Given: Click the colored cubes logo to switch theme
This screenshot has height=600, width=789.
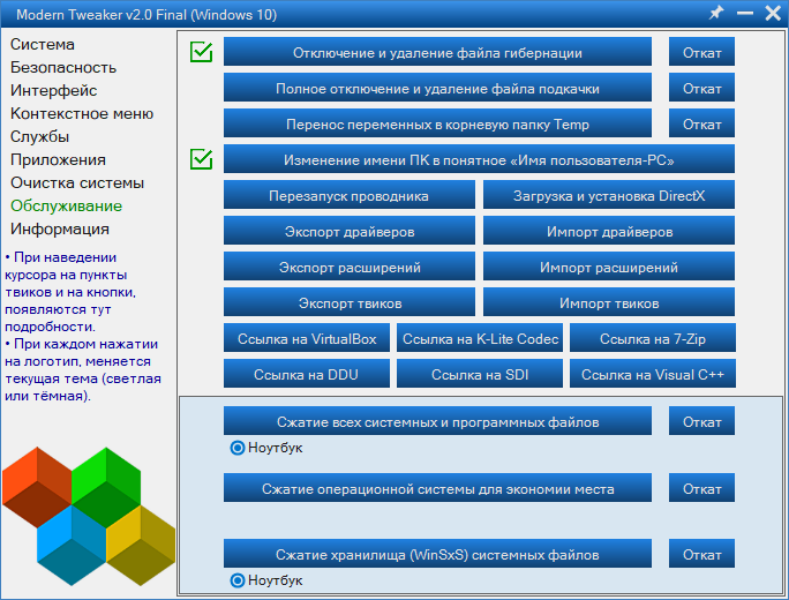Looking at the screenshot, I should point(88,516).
